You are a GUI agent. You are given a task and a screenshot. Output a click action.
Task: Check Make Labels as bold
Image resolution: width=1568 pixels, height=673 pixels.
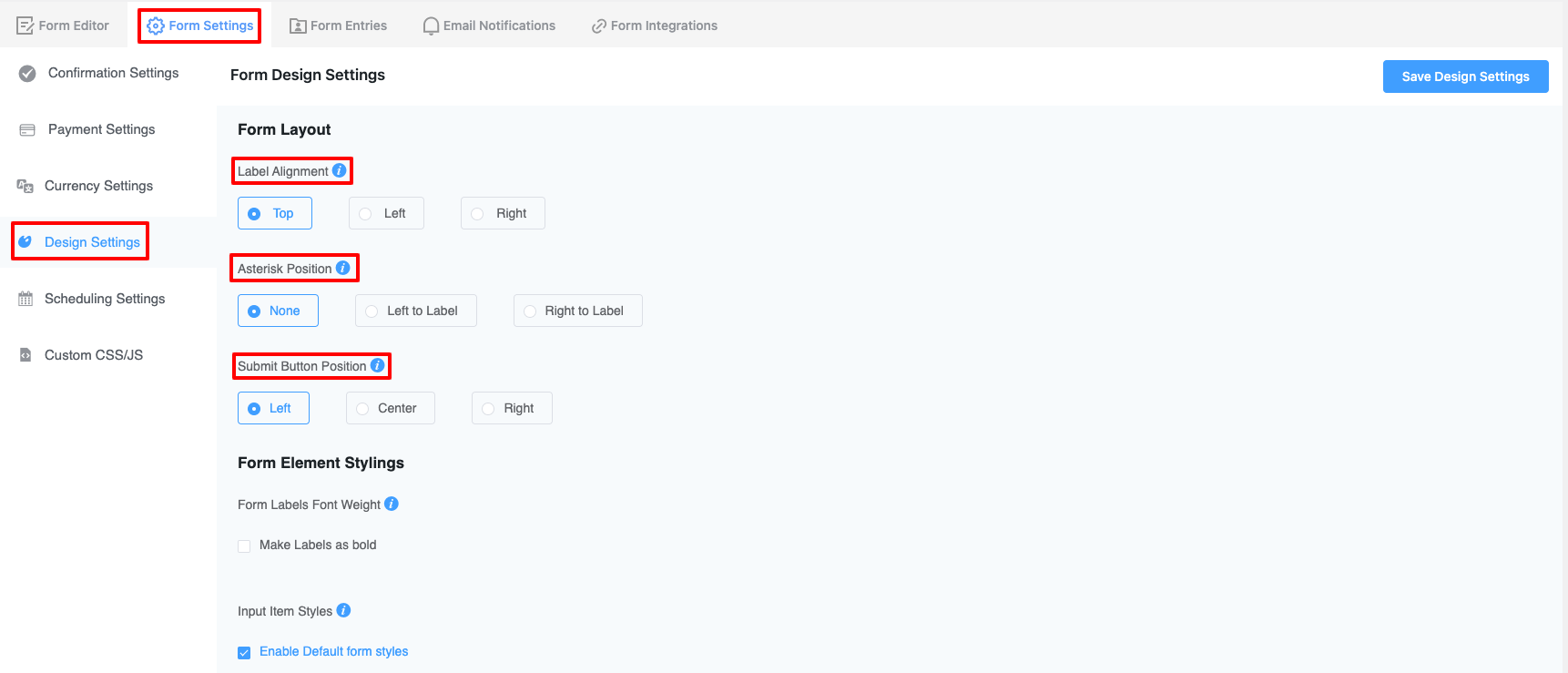(x=244, y=546)
